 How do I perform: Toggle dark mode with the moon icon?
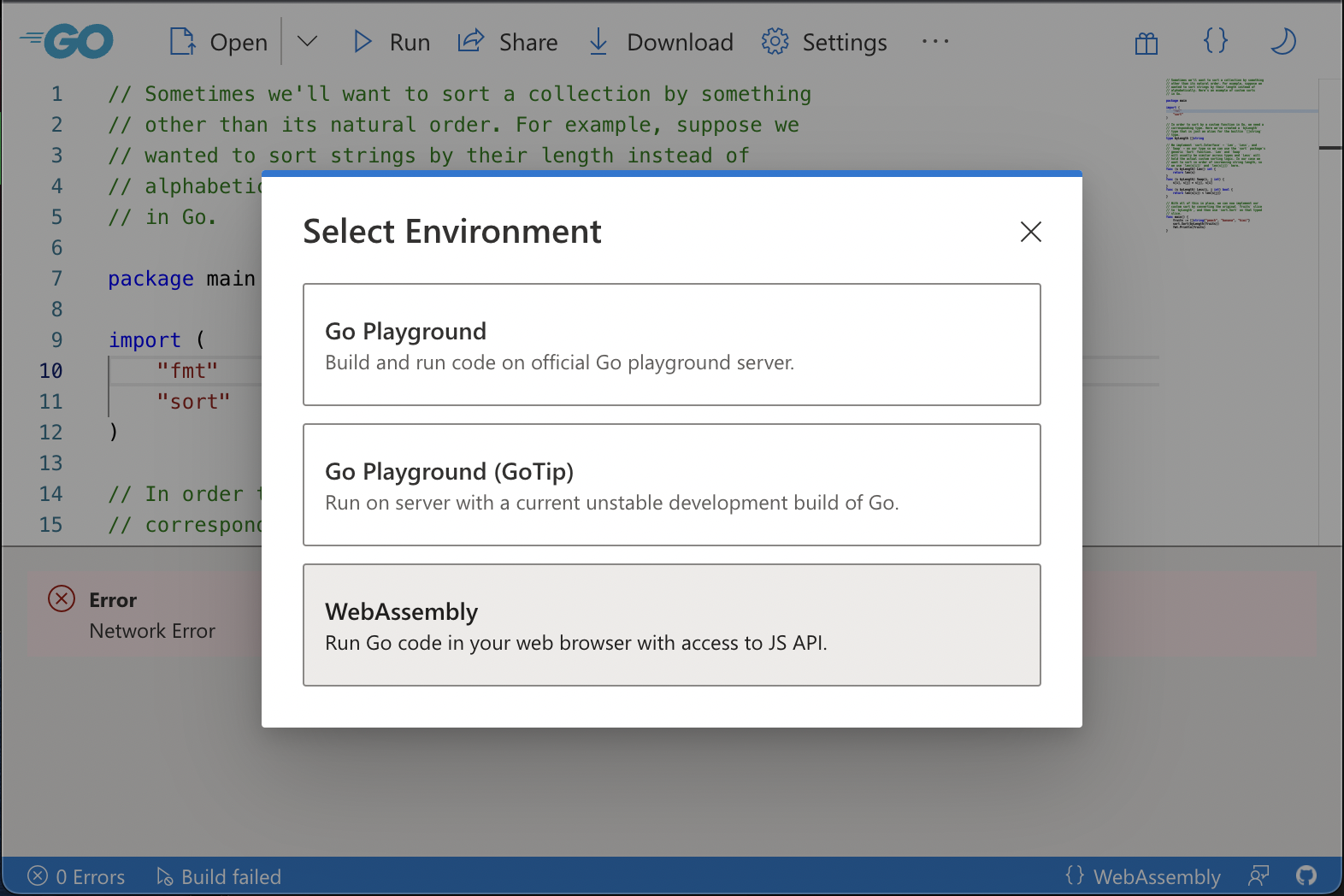pos(1282,41)
